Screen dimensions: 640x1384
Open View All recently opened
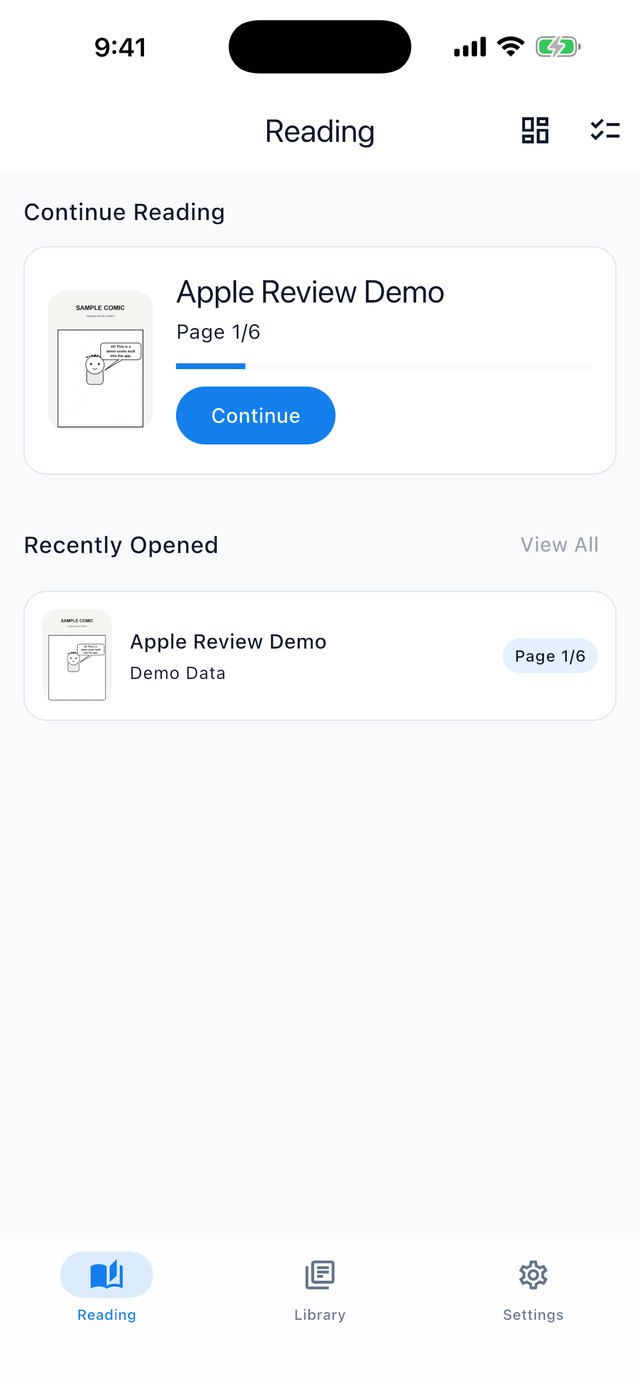point(560,545)
